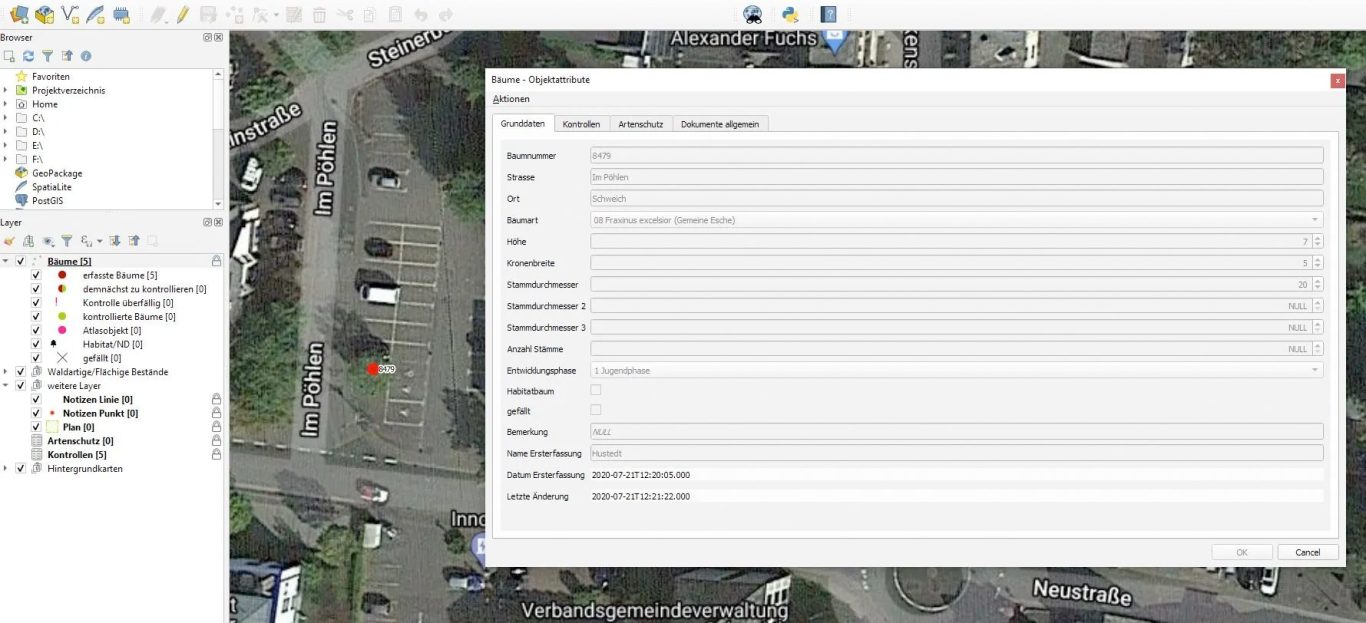Open the Layer Styling panel
This screenshot has height=623, width=1366.
(8, 240)
